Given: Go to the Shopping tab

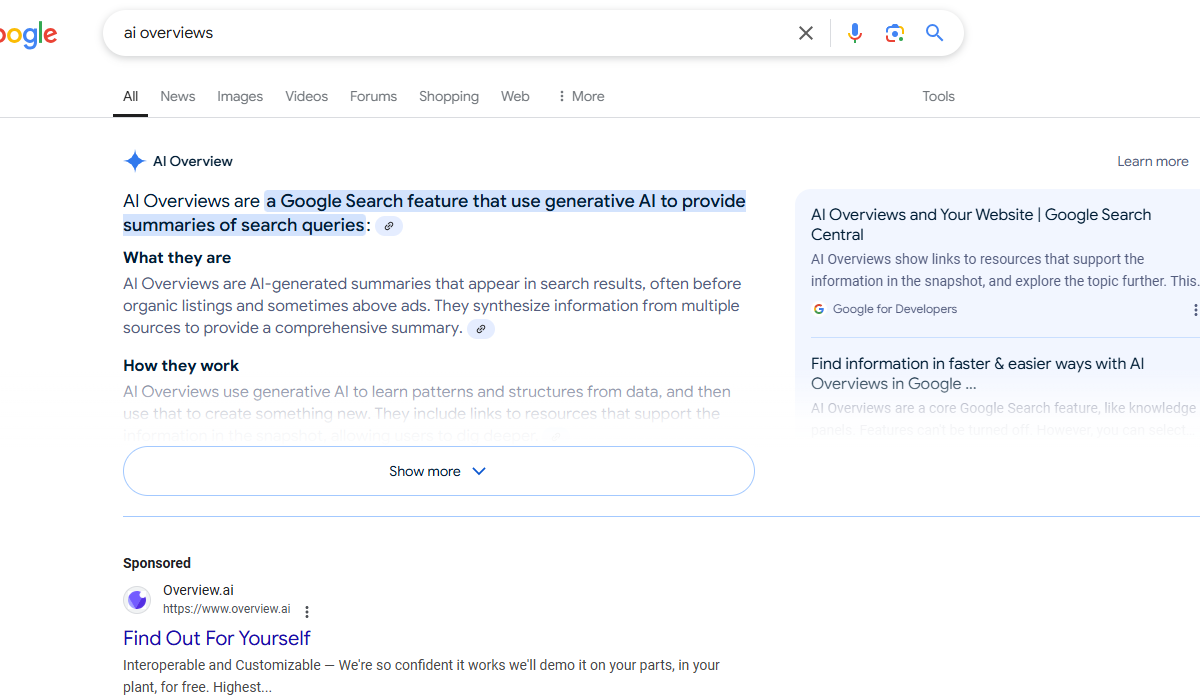Looking at the screenshot, I should (x=449, y=96).
